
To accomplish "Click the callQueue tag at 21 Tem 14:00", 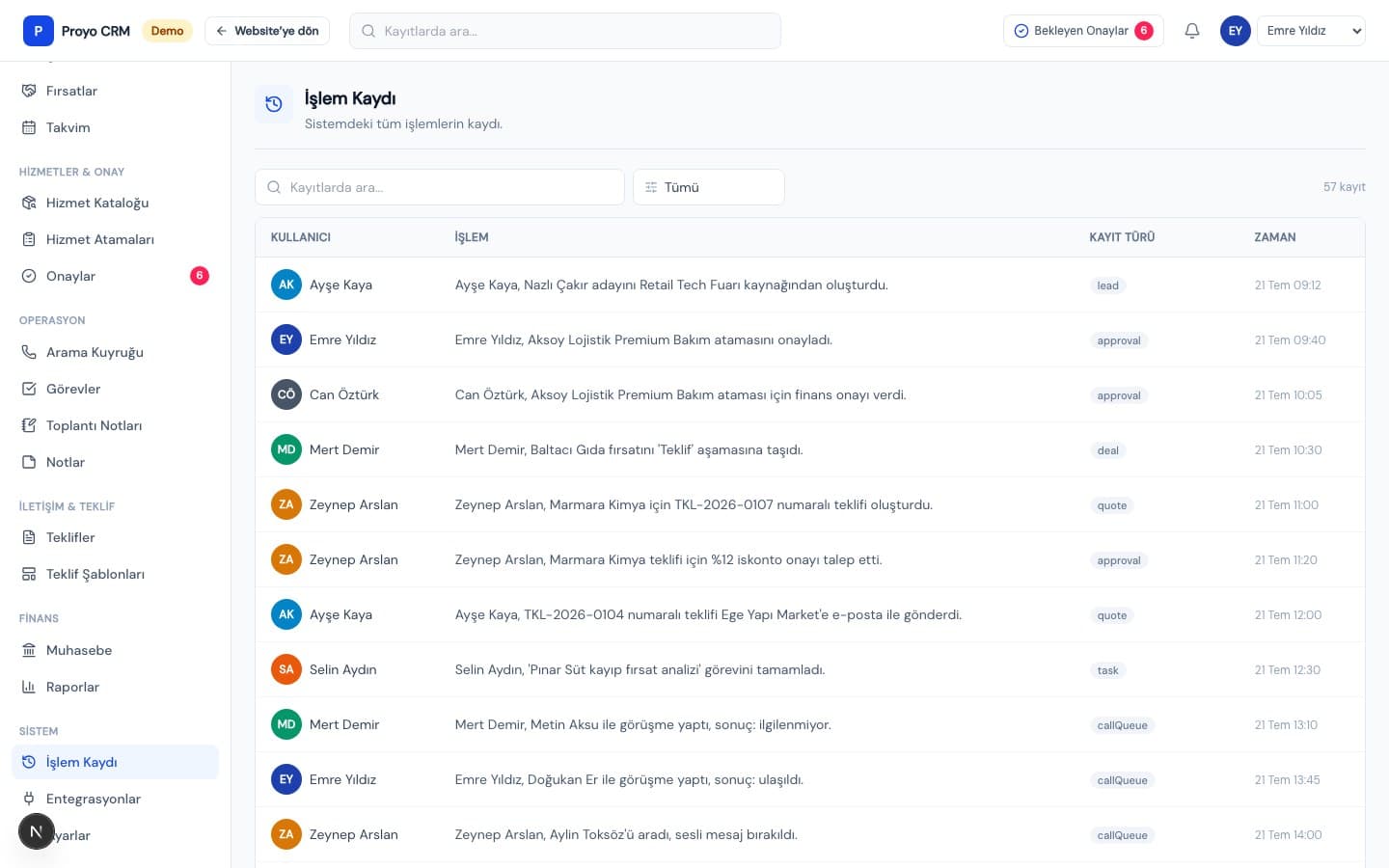I will point(1123,835).
